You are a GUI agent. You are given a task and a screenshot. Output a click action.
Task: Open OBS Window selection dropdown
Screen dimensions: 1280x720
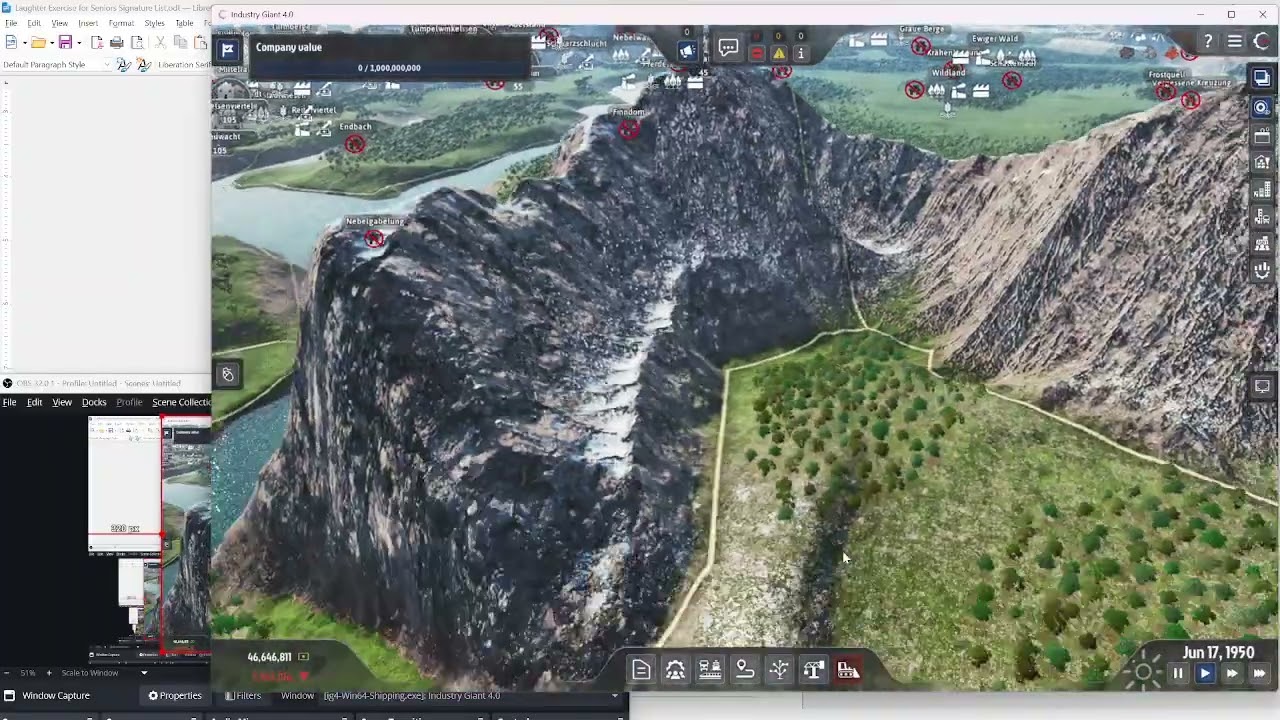point(470,696)
